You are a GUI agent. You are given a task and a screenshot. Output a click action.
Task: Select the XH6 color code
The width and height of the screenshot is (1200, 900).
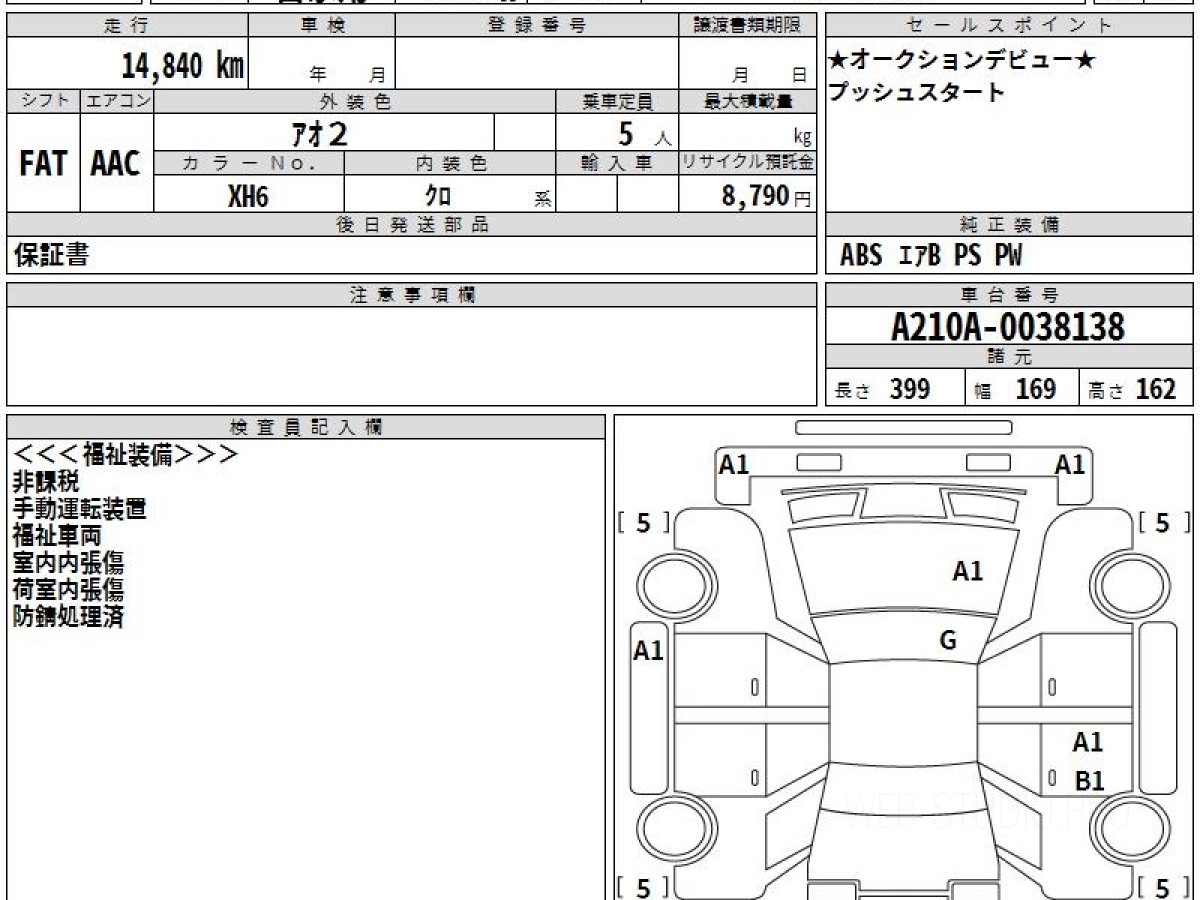tap(248, 196)
